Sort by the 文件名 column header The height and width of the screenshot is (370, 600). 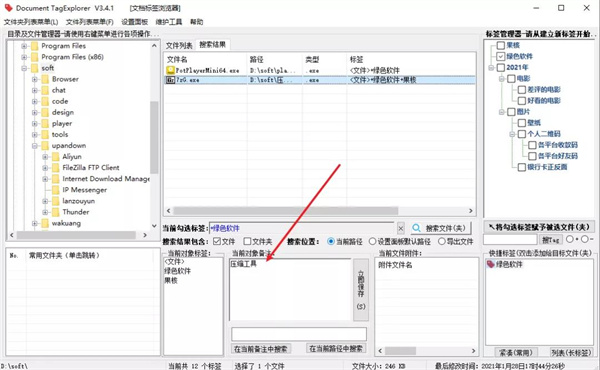point(205,60)
